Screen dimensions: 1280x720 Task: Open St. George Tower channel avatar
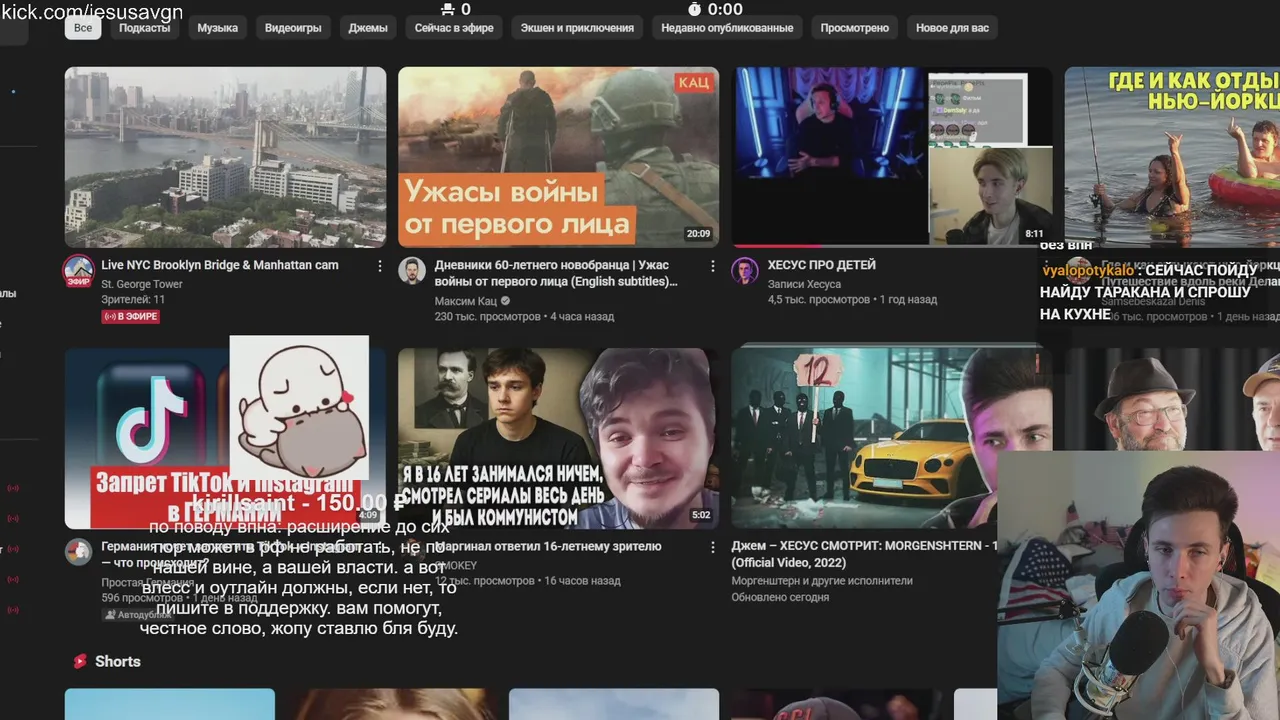pyautogui.click(x=78, y=270)
